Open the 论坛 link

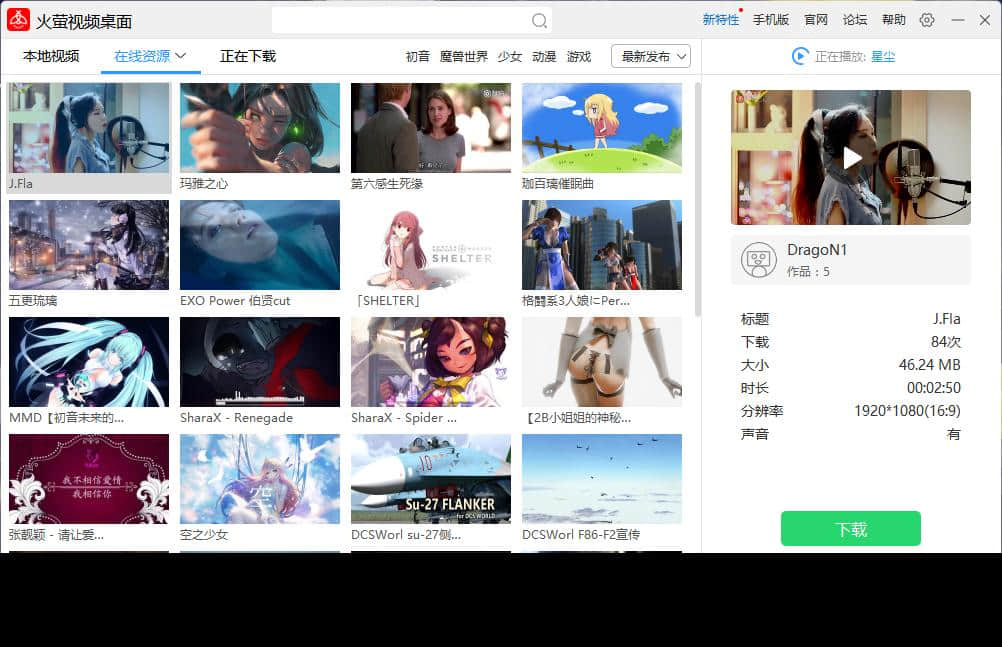pos(854,20)
